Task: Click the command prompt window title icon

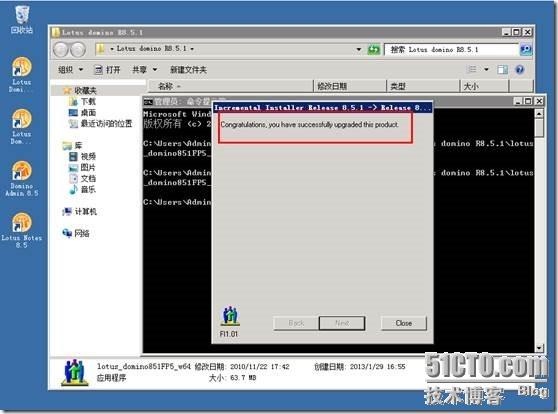Action: click(x=148, y=102)
